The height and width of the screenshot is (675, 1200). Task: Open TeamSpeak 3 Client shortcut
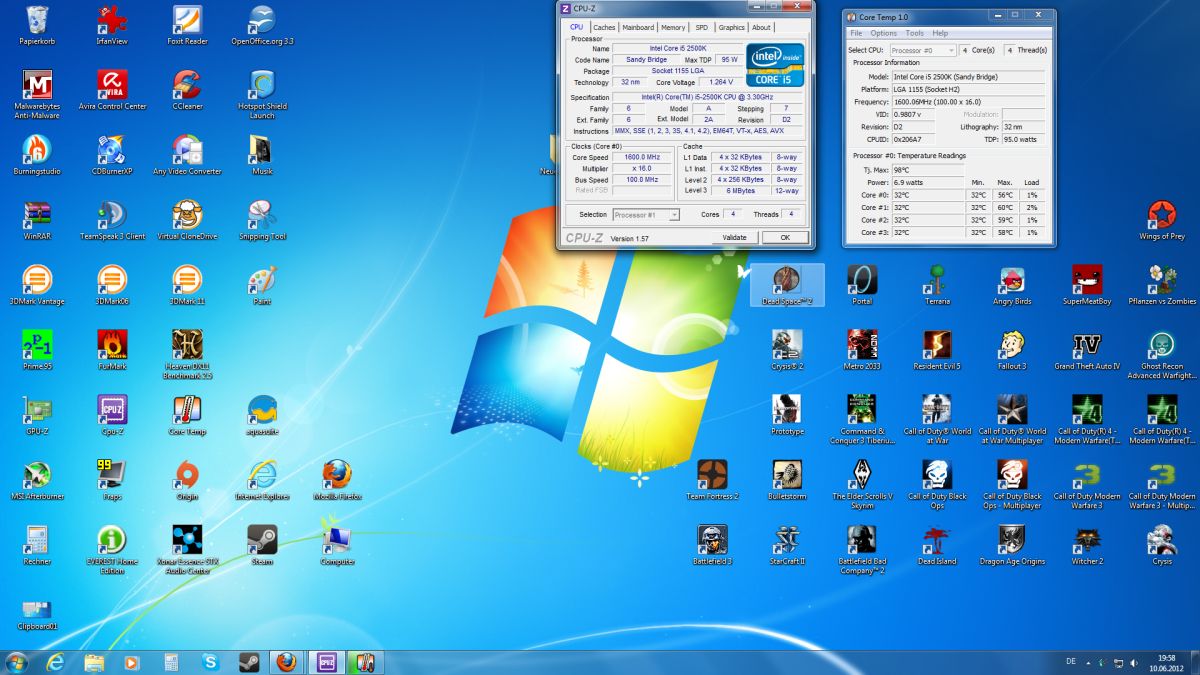pyautogui.click(x=112, y=220)
